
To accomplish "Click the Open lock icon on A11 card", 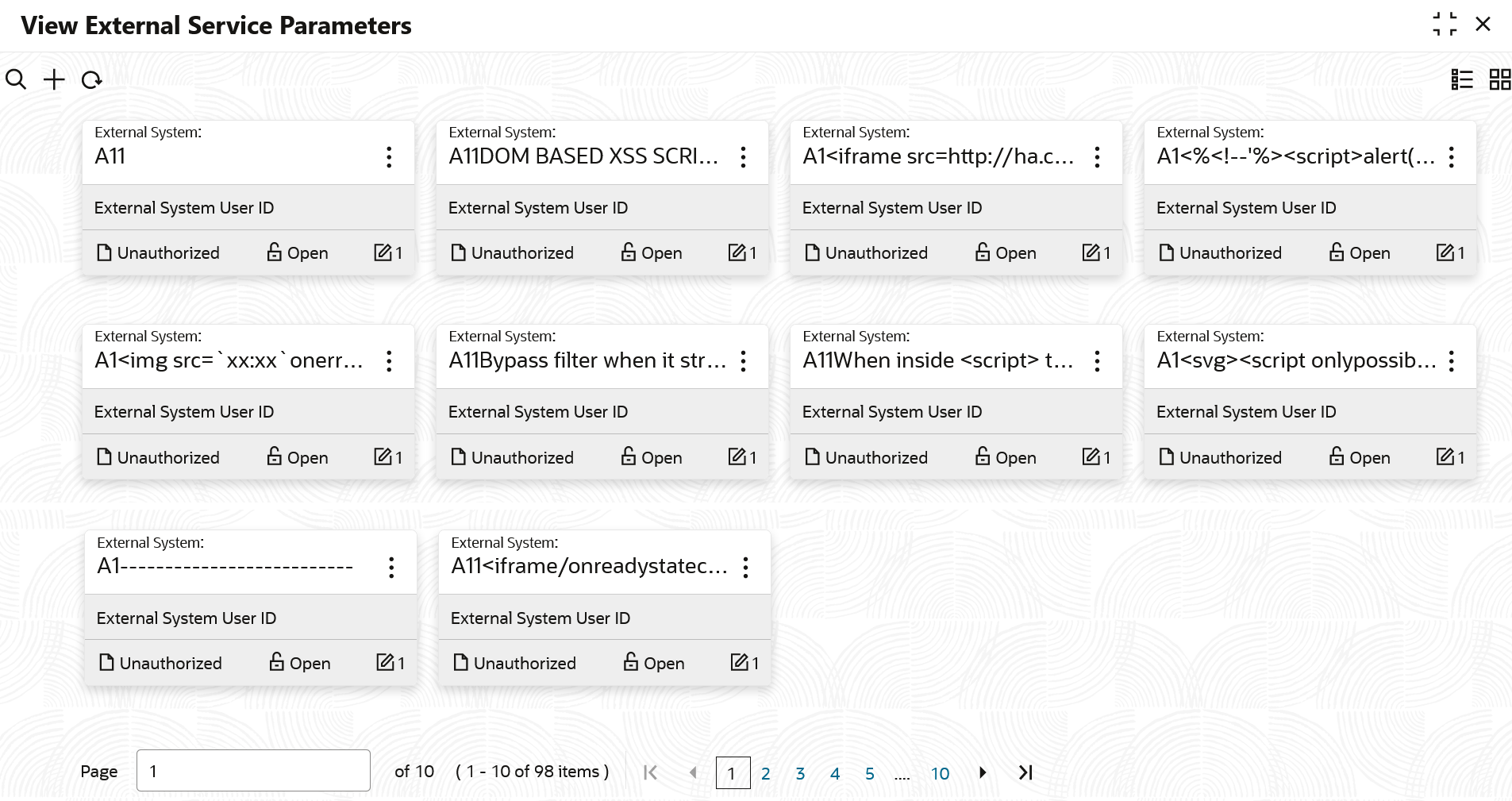I will pyautogui.click(x=275, y=252).
